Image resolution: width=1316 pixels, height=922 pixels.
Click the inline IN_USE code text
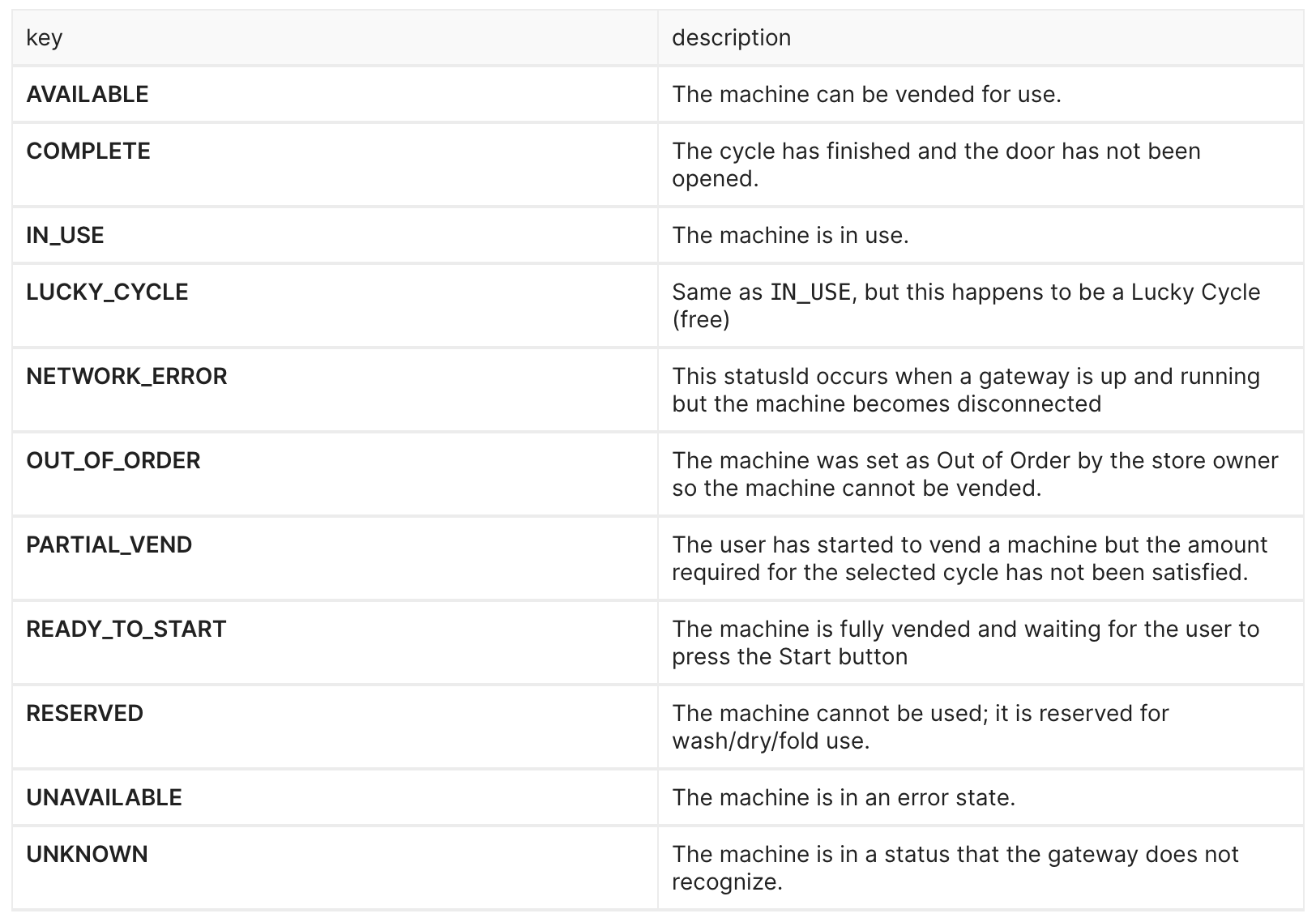[810, 292]
